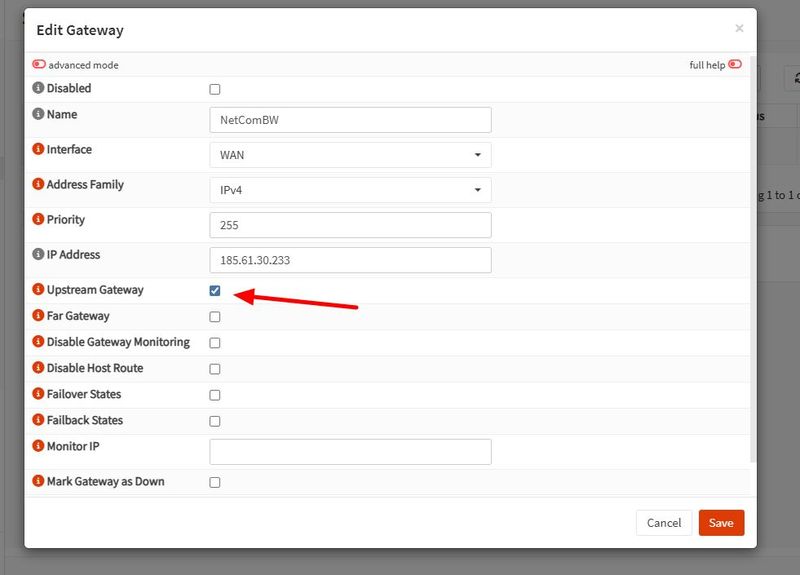Viewport: 800px width, 575px height.
Task: Click the IP Address field
Action: [351, 260]
